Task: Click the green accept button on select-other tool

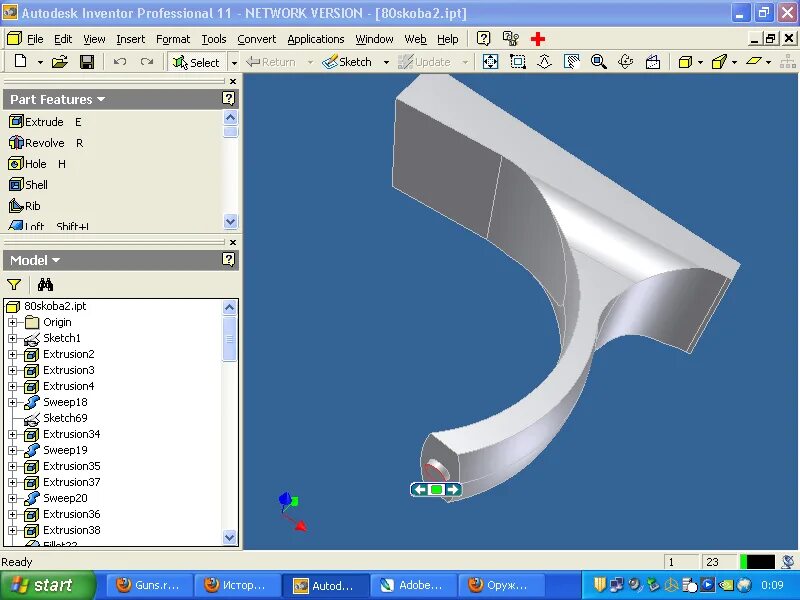Action: pyautogui.click(x=436, y=490)
